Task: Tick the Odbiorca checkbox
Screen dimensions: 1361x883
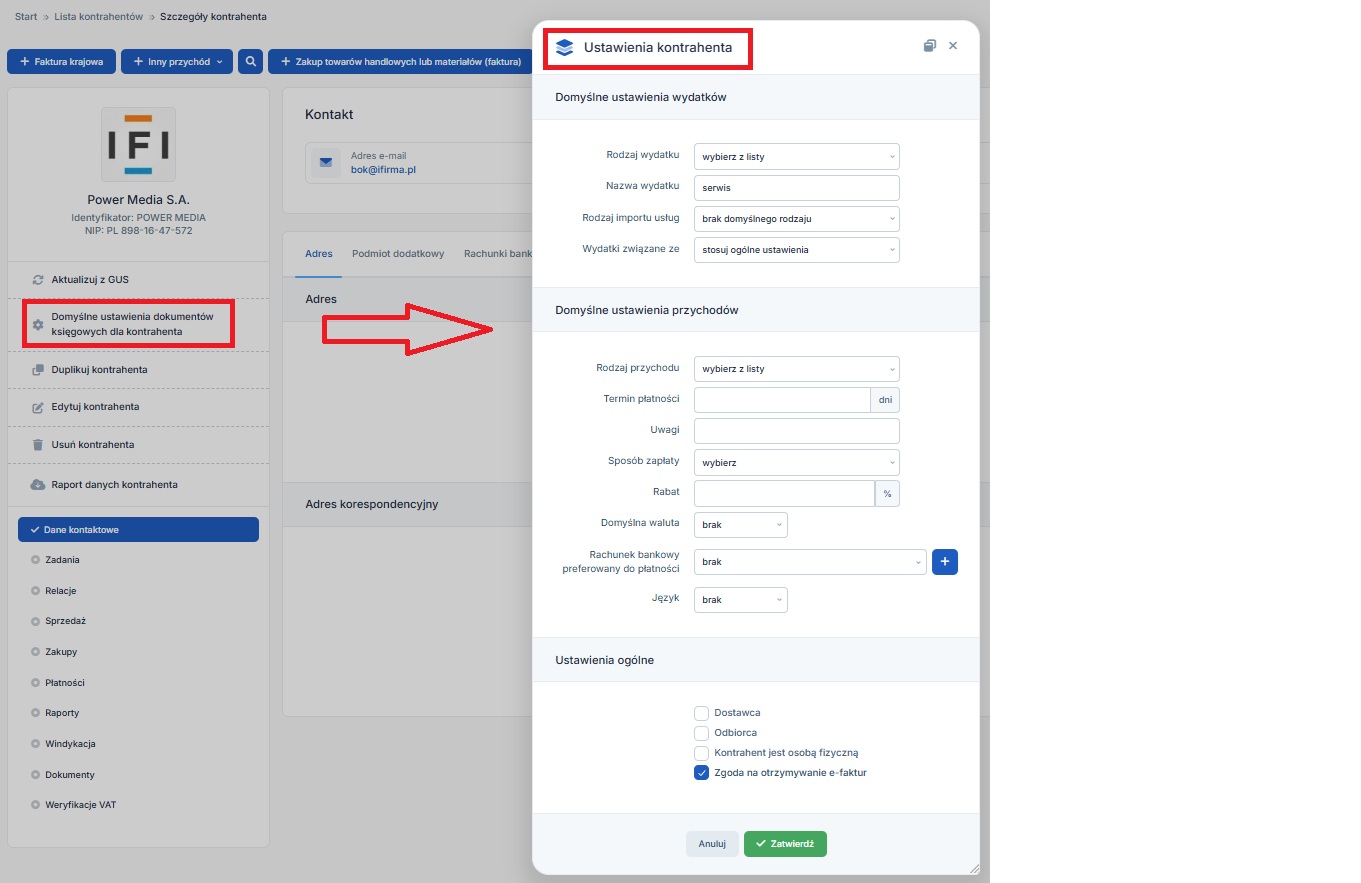Action: [x=701, y=733]
